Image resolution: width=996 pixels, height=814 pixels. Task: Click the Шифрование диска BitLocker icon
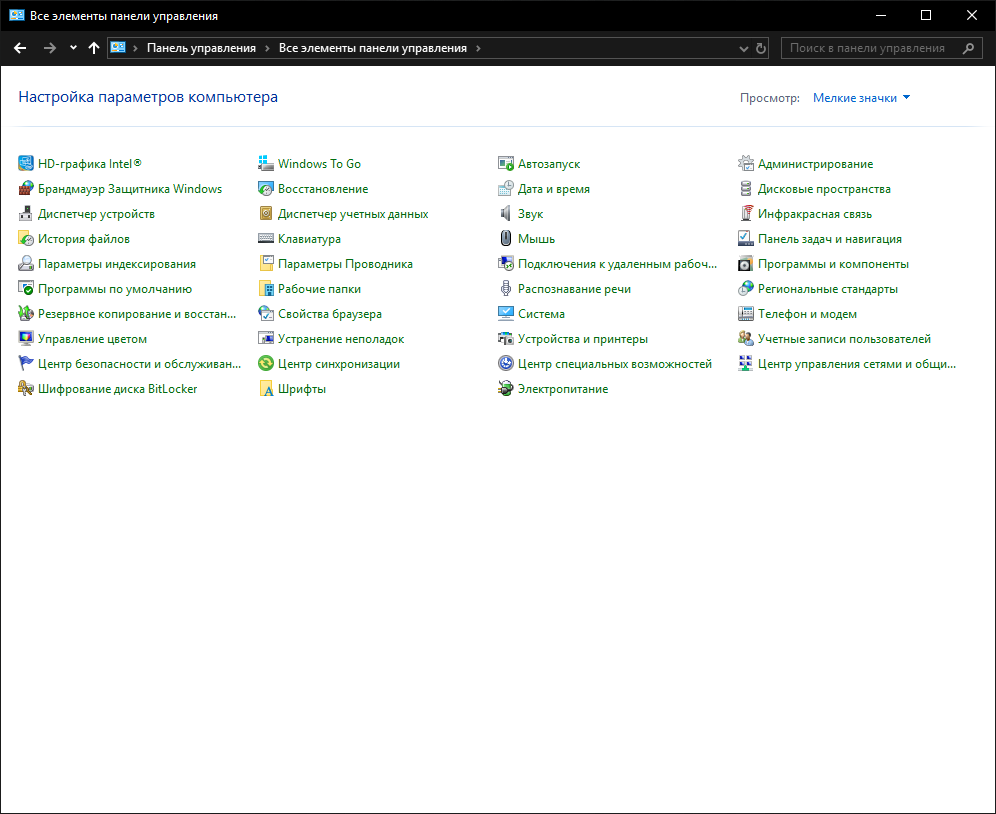(25, 389)
